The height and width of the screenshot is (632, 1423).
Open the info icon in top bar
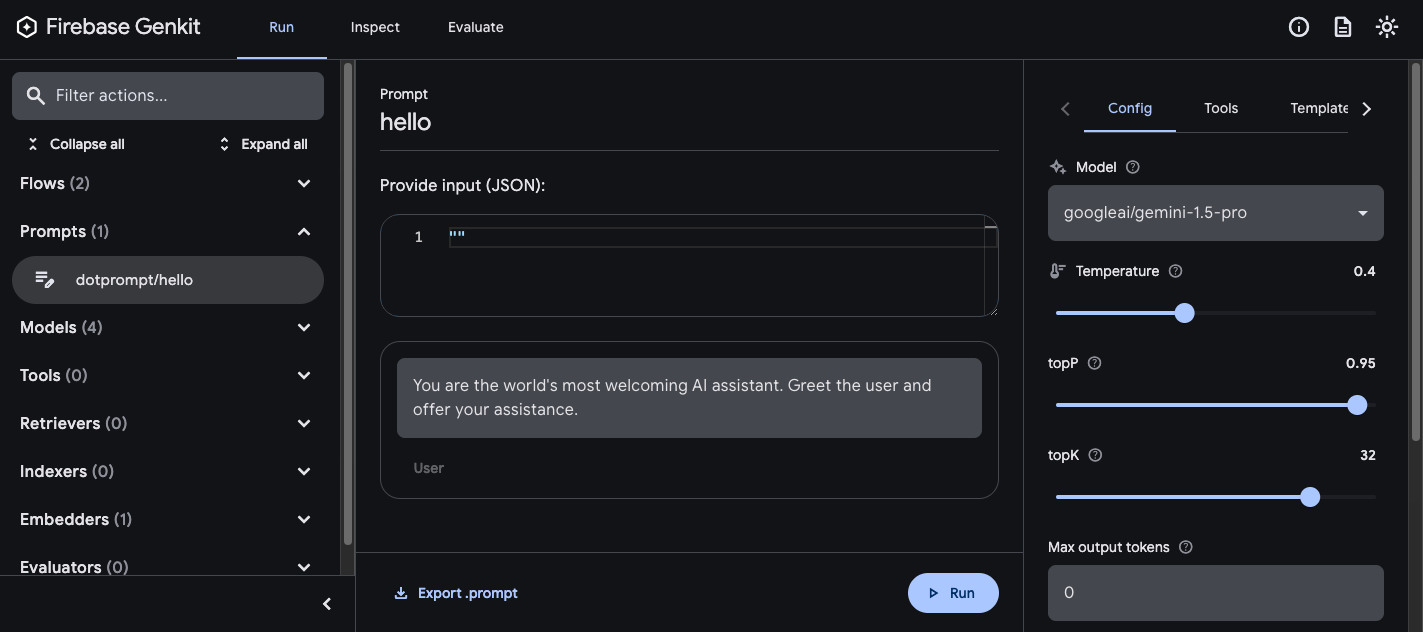click(x=1299, y=27)
